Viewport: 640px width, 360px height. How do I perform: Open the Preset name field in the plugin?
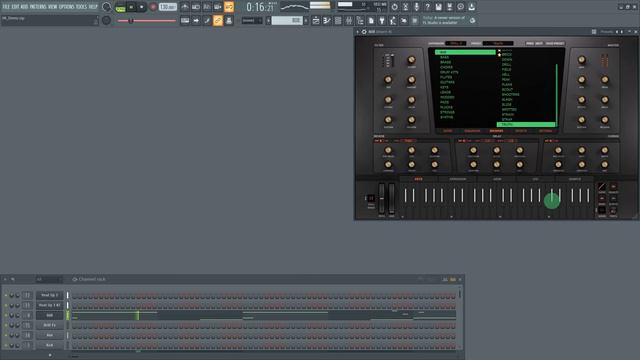(498, 43)
